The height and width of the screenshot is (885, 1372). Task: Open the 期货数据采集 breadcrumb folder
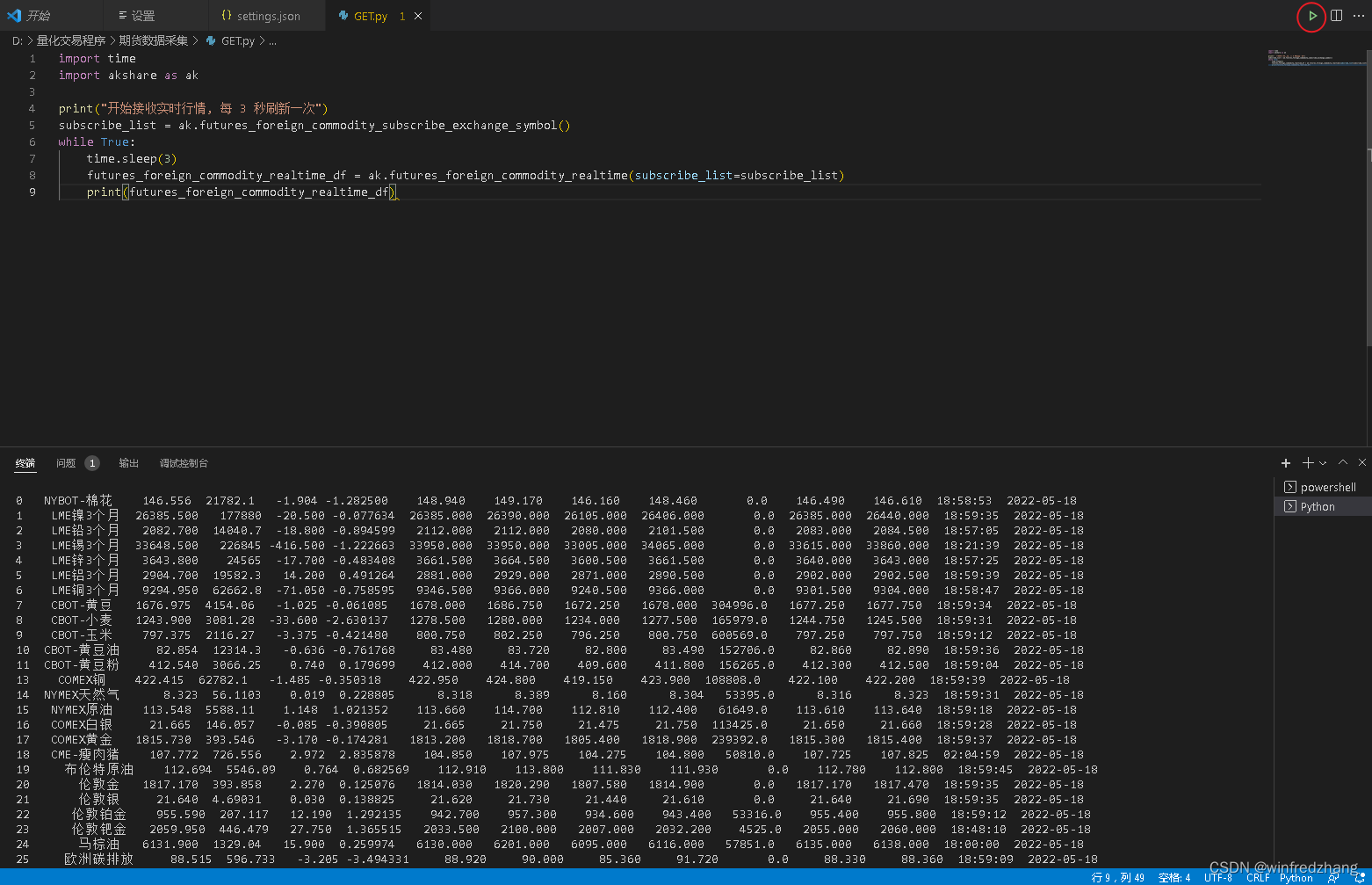(x=154, y=40)
